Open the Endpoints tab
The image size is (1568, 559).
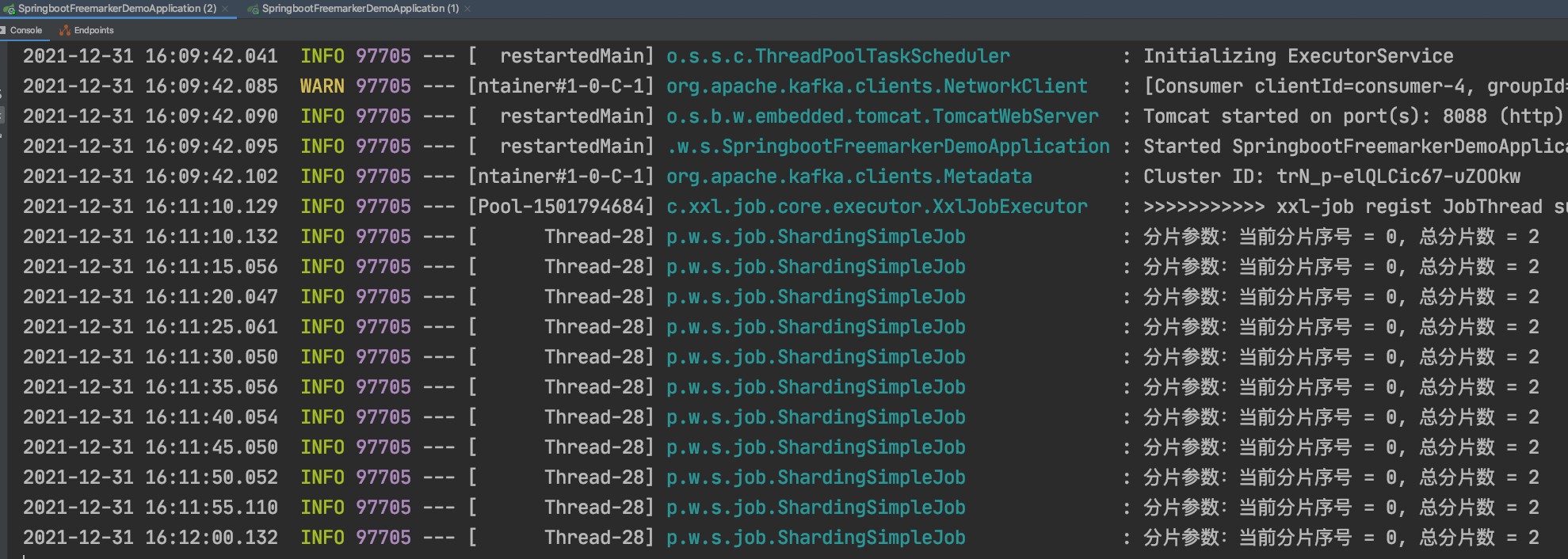93,30
